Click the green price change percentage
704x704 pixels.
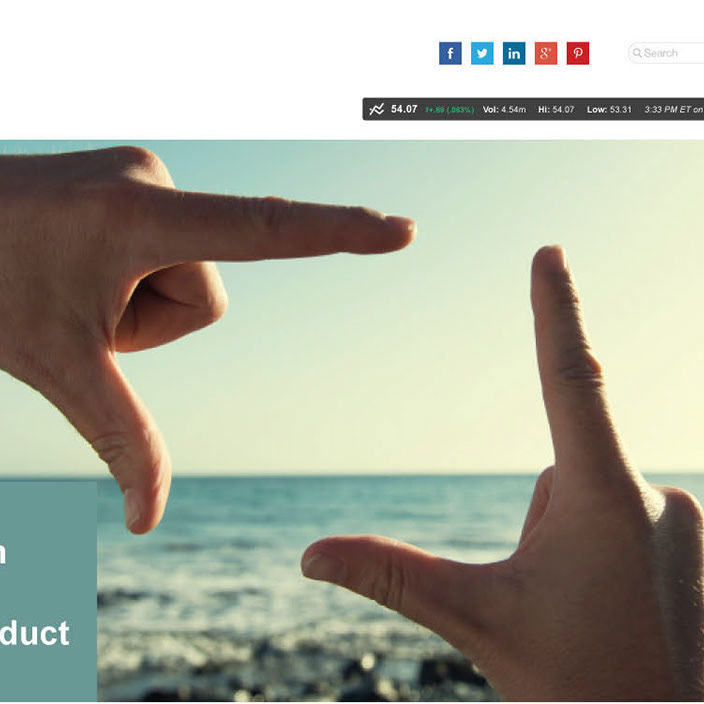click(x=449, y=110)
